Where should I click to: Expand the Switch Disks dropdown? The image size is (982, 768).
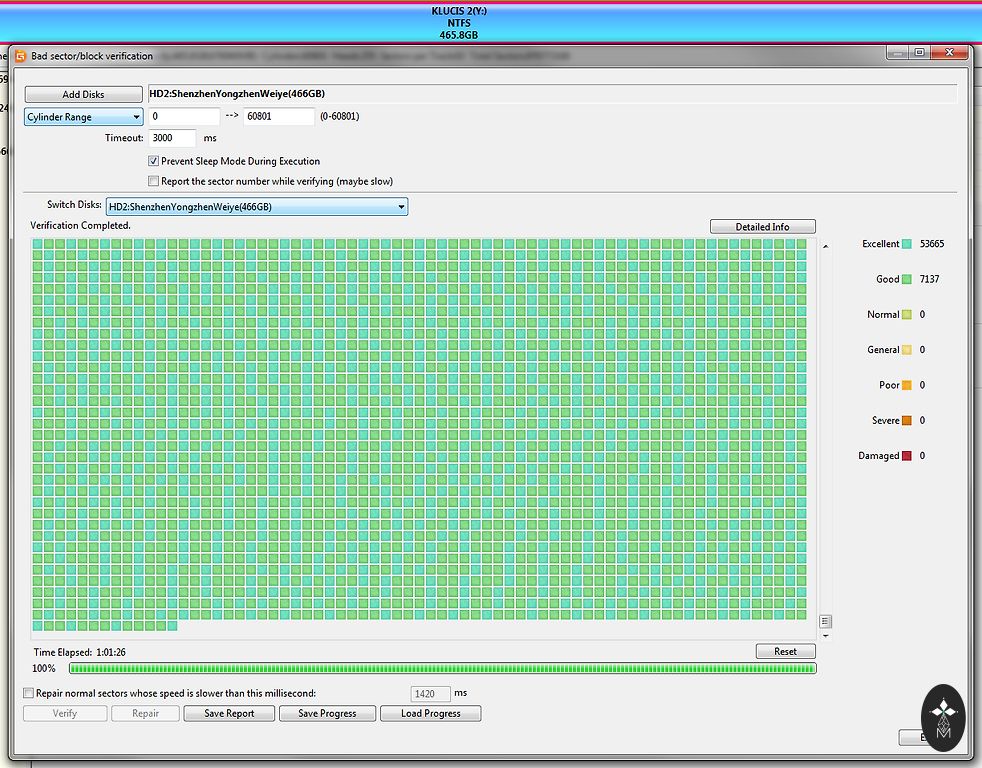click(257, 207)
